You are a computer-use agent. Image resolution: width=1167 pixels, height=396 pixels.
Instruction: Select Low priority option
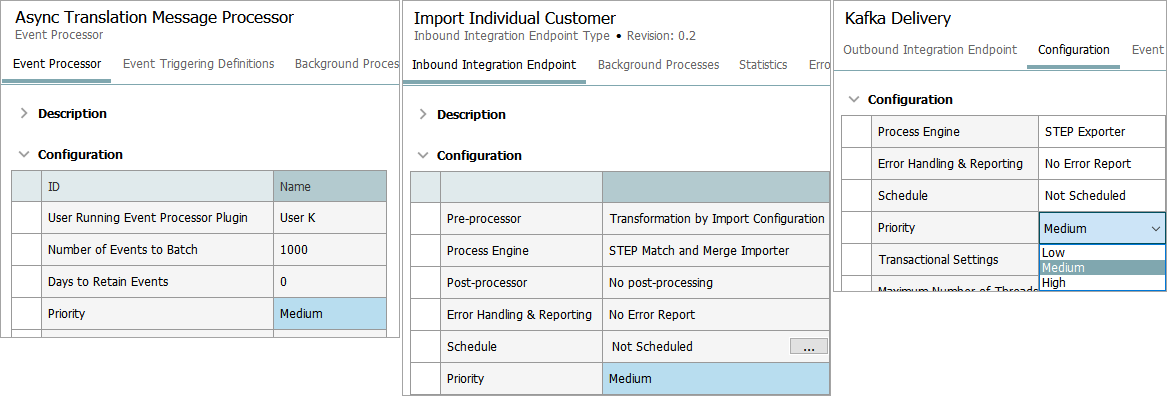tap(1102, 252)
